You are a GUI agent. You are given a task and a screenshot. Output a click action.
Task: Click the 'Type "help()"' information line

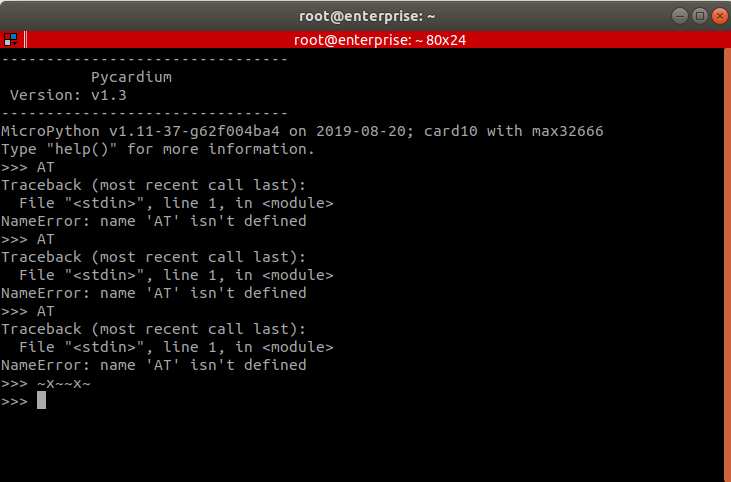[x=158, y=149]
